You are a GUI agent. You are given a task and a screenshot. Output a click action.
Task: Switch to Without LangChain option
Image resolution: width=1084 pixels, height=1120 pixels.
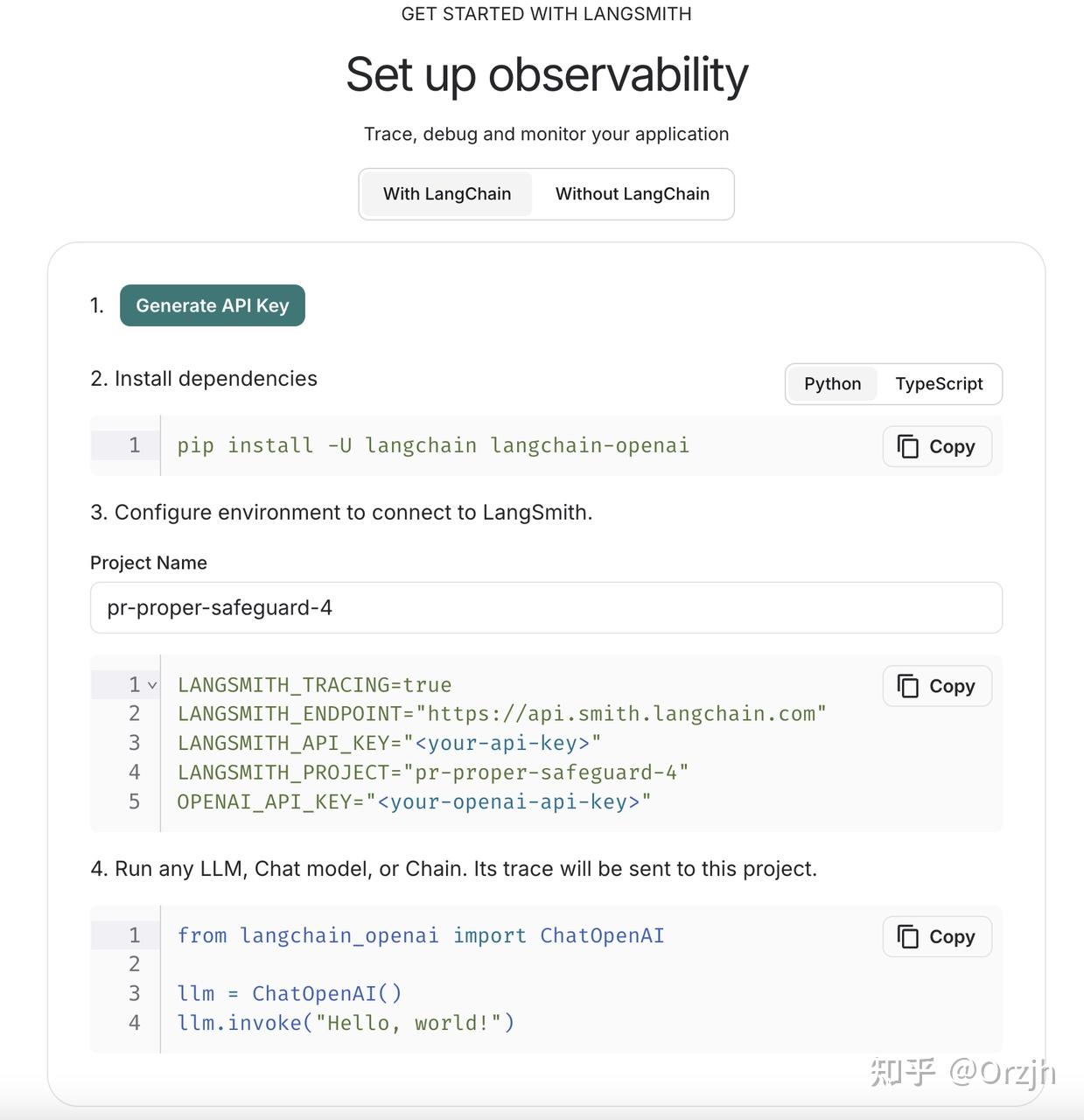click(x=632, y=193)
